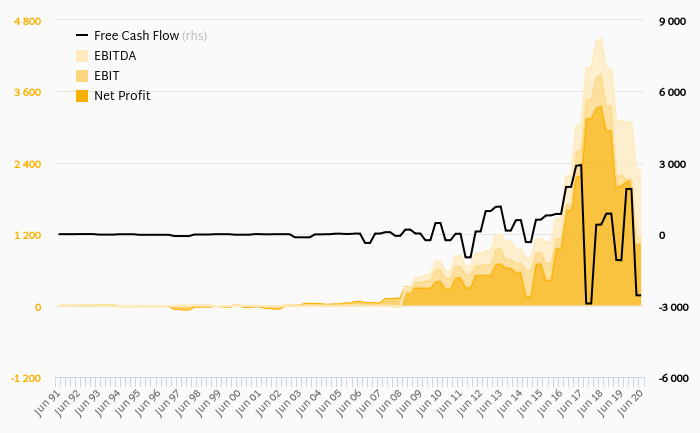This screenshot has height=433, width=700.
Task: Click the Jun 20 axis label
Action: coord(630,403)
